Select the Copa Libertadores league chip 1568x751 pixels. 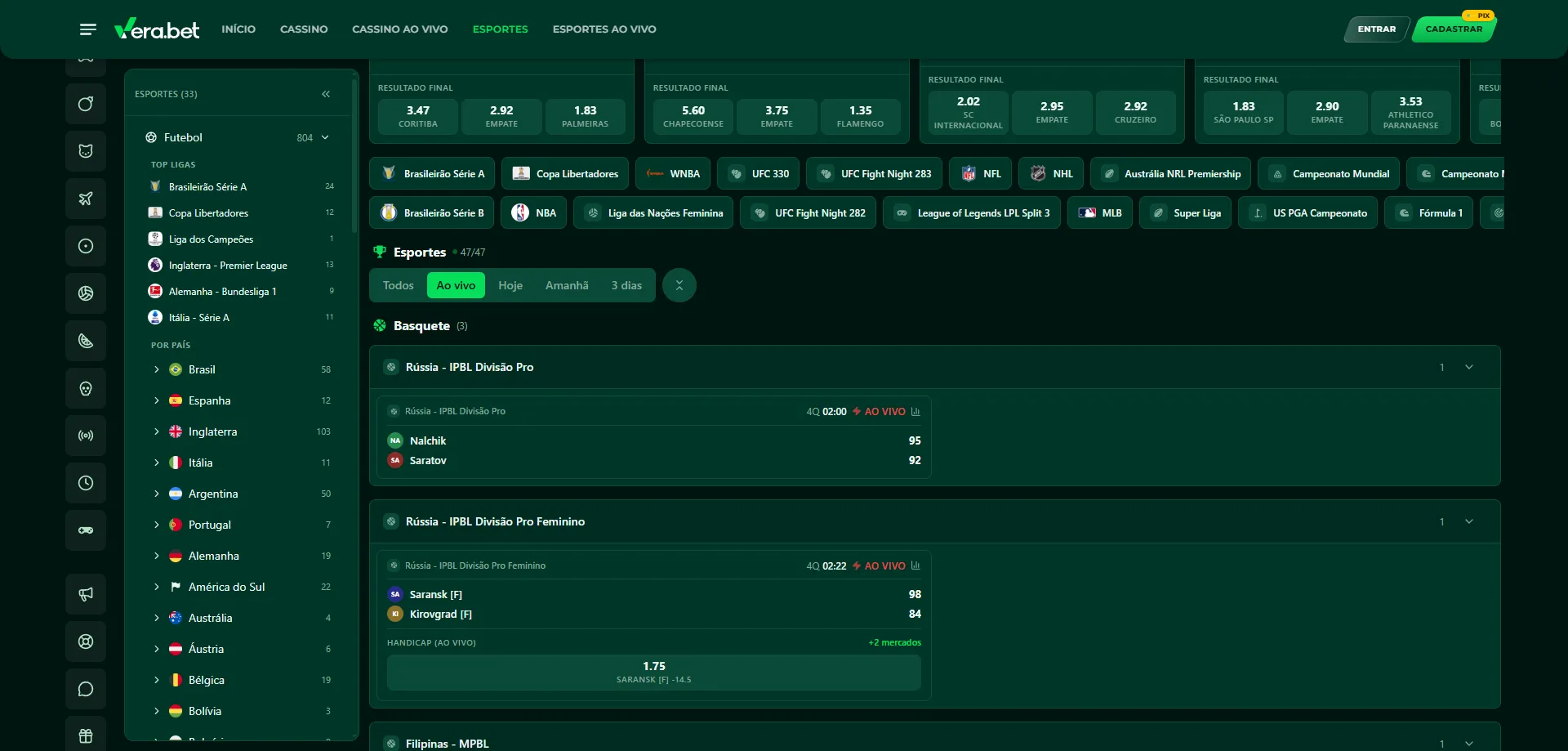pyautogui.click(x=565, y=173)
